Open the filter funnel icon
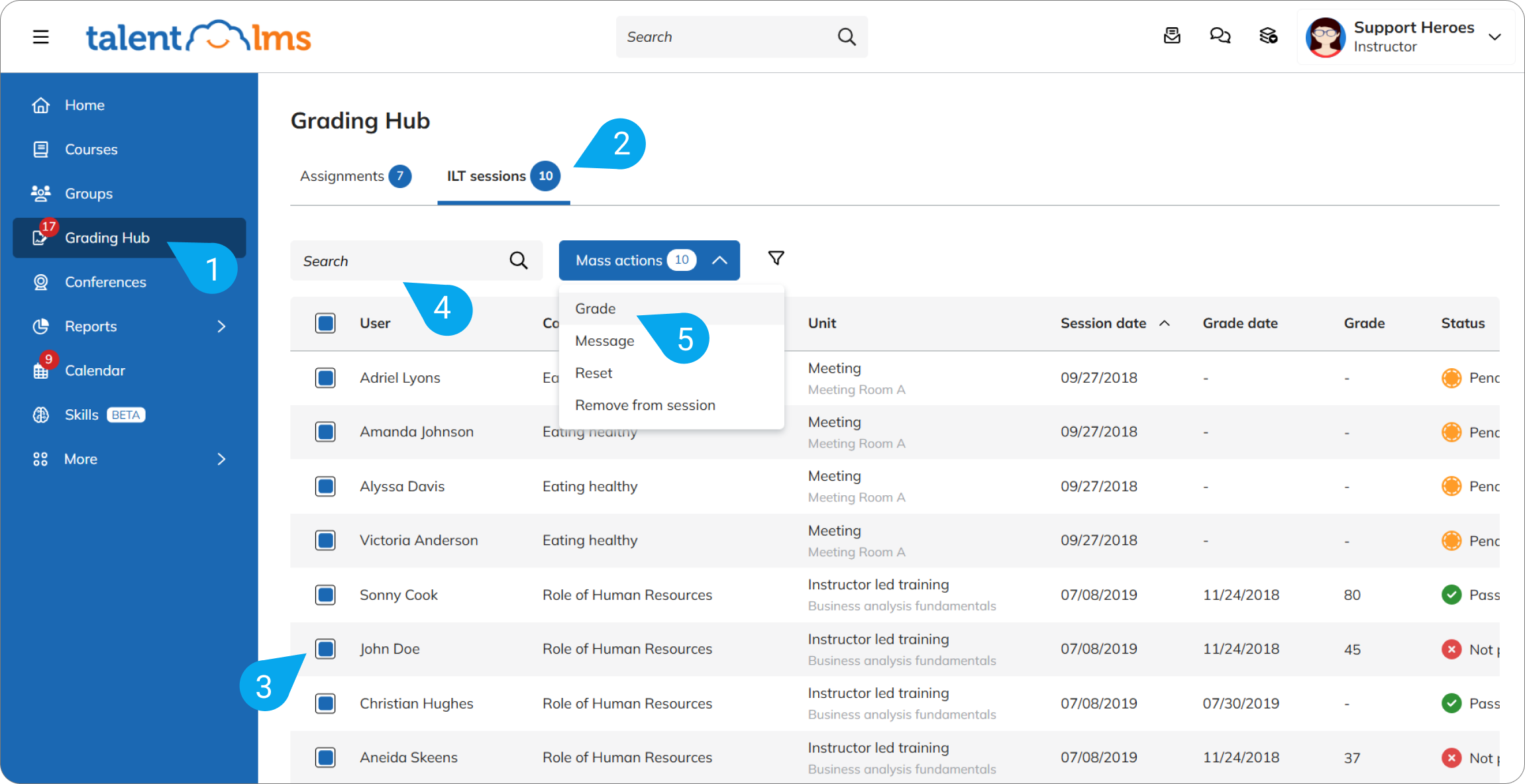 pos(776,258)
